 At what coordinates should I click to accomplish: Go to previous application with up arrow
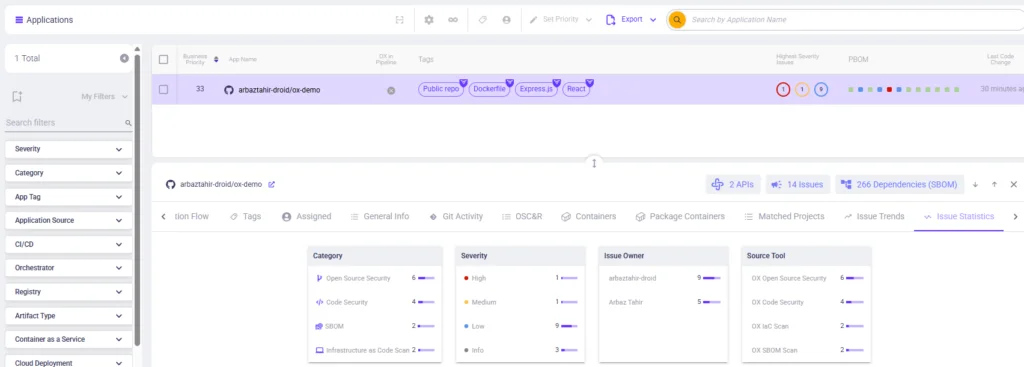tap(994, 185)
